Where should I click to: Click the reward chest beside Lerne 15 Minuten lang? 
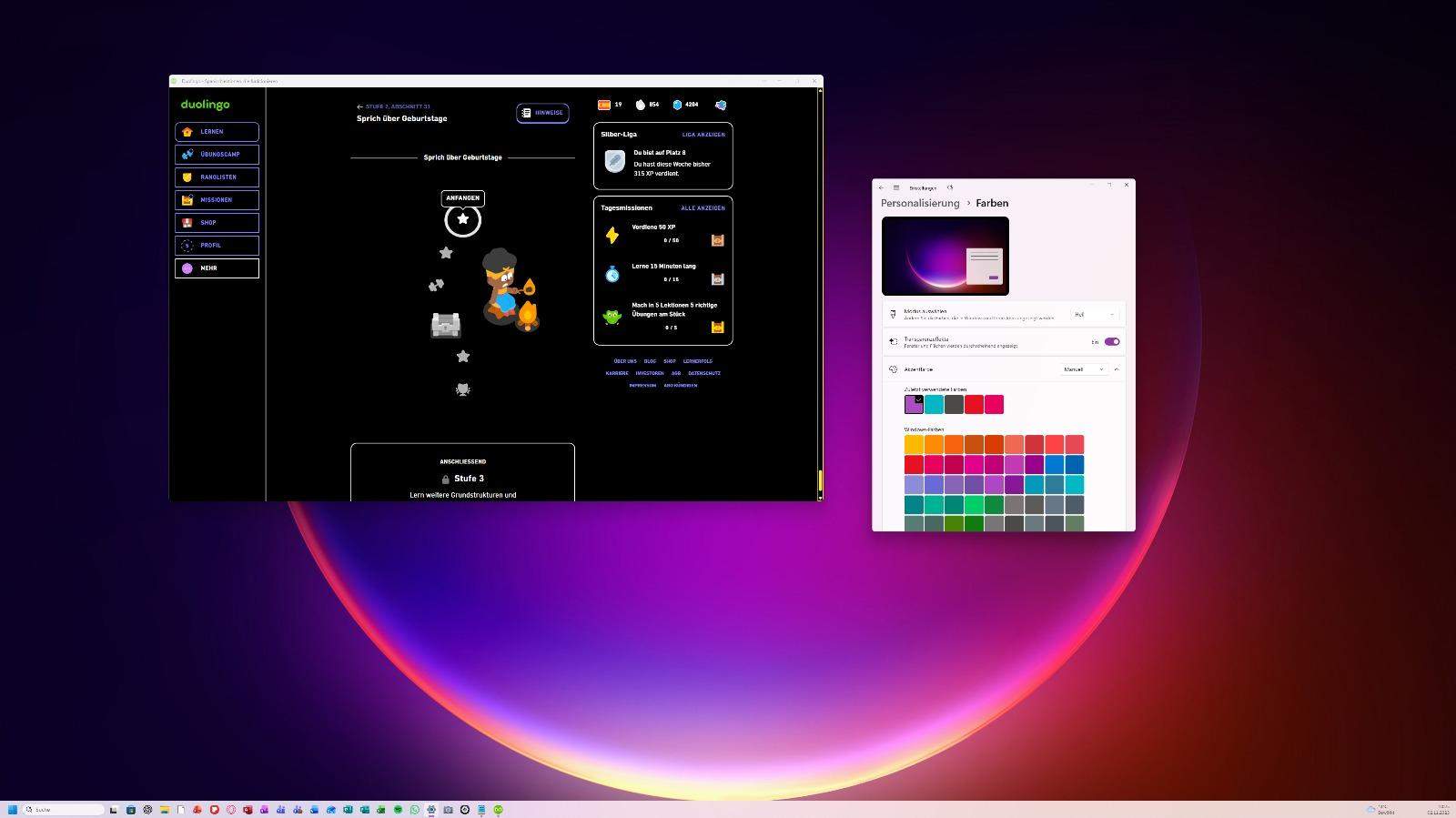(717, 279)
